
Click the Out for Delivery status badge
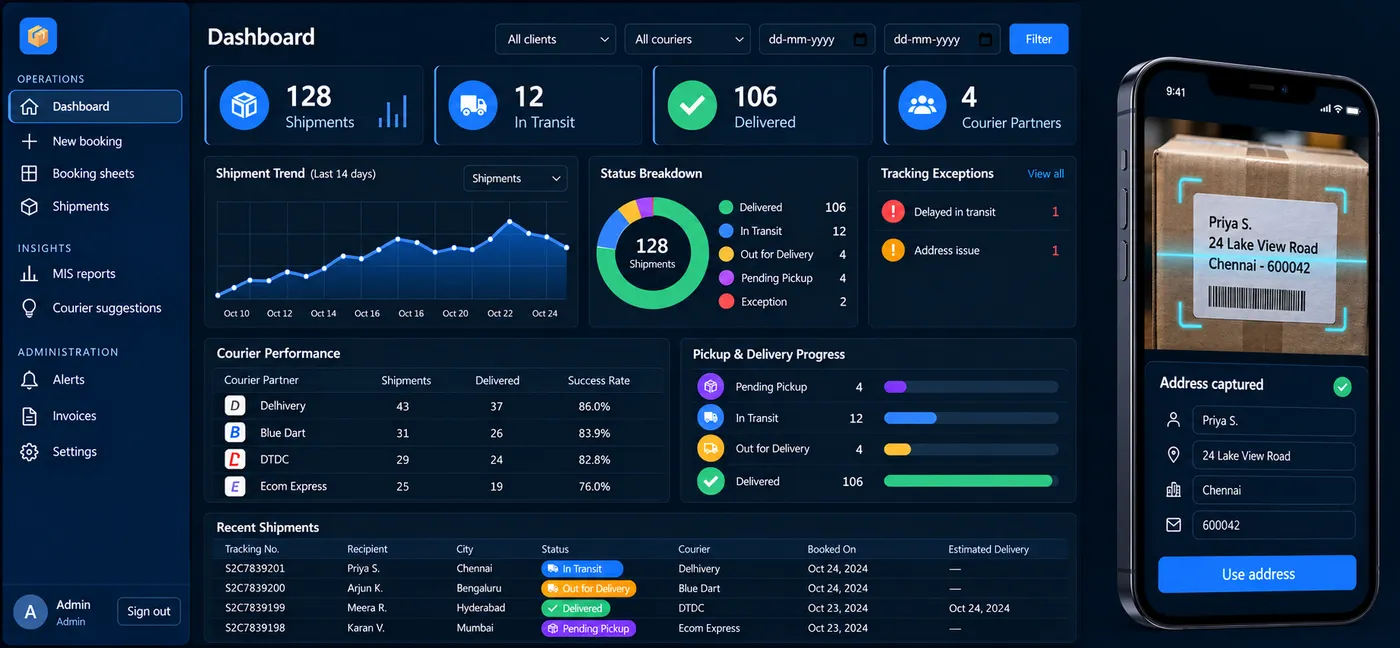pos(588,589)
